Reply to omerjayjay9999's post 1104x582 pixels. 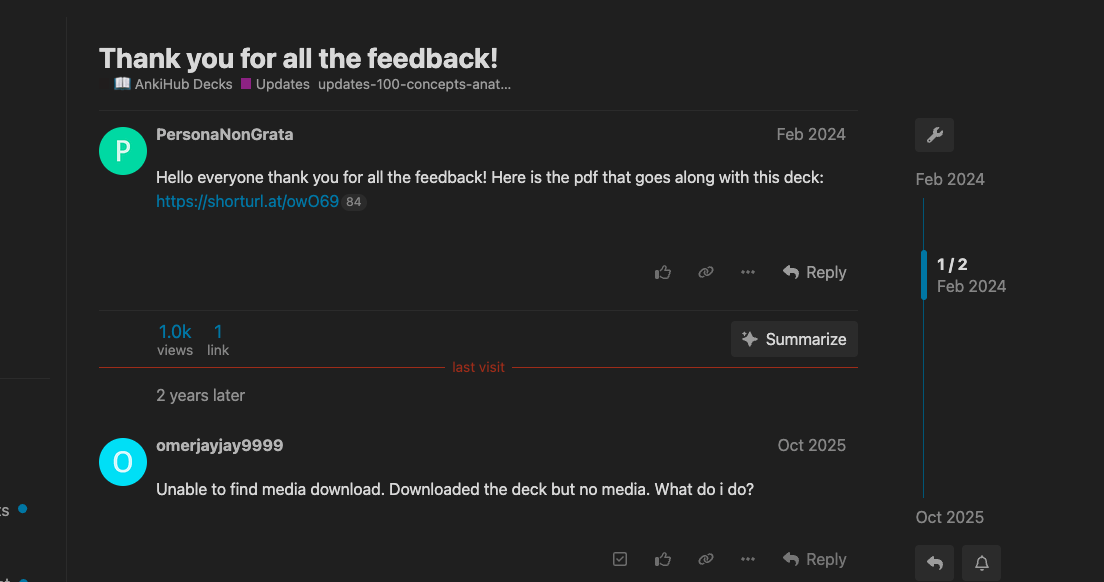[814, 559]
